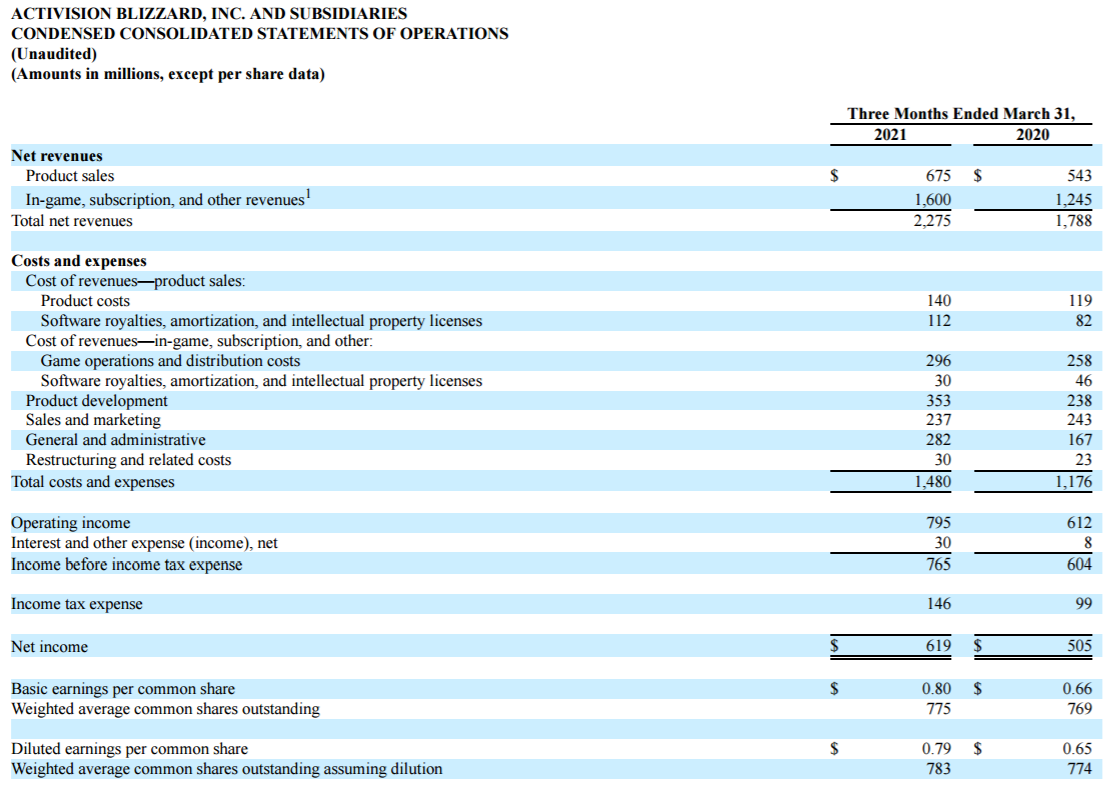Select General and administrative value 282
The height and width of the screenshot is (790, 1110).
tap(938, 440)
